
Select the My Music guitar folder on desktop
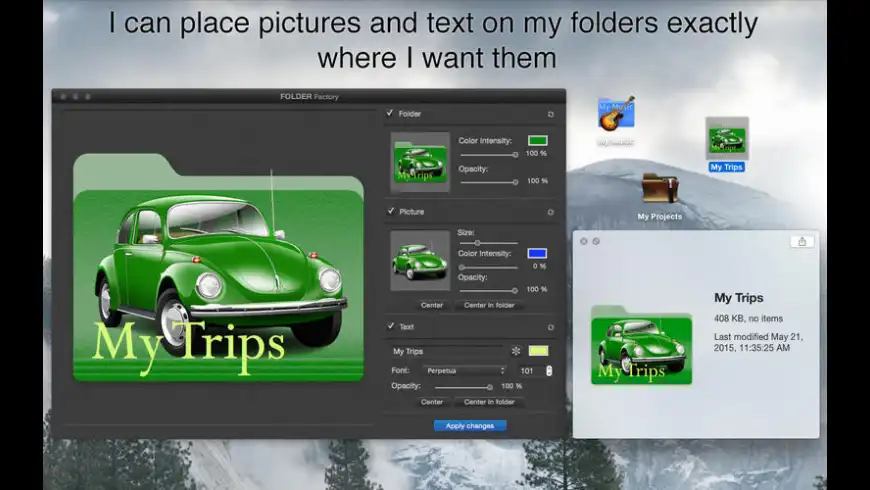click(x=616, y=114)
